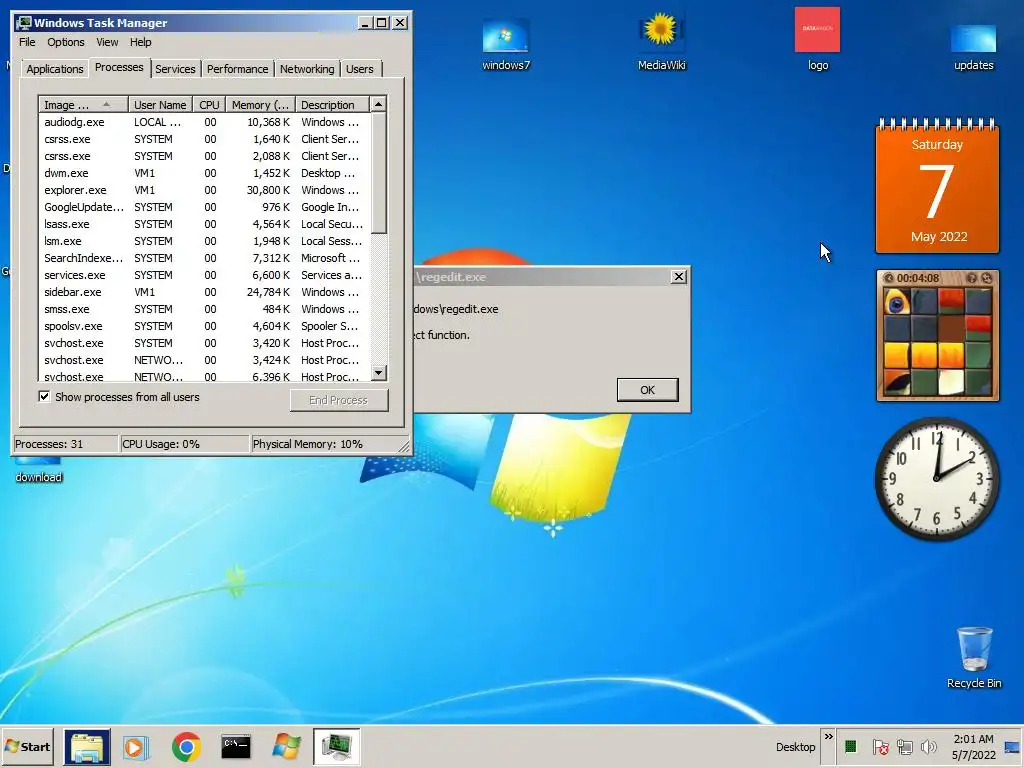Click the picture puzzle gadget timer icon
1024x768 pixels.
click(888, 278)
